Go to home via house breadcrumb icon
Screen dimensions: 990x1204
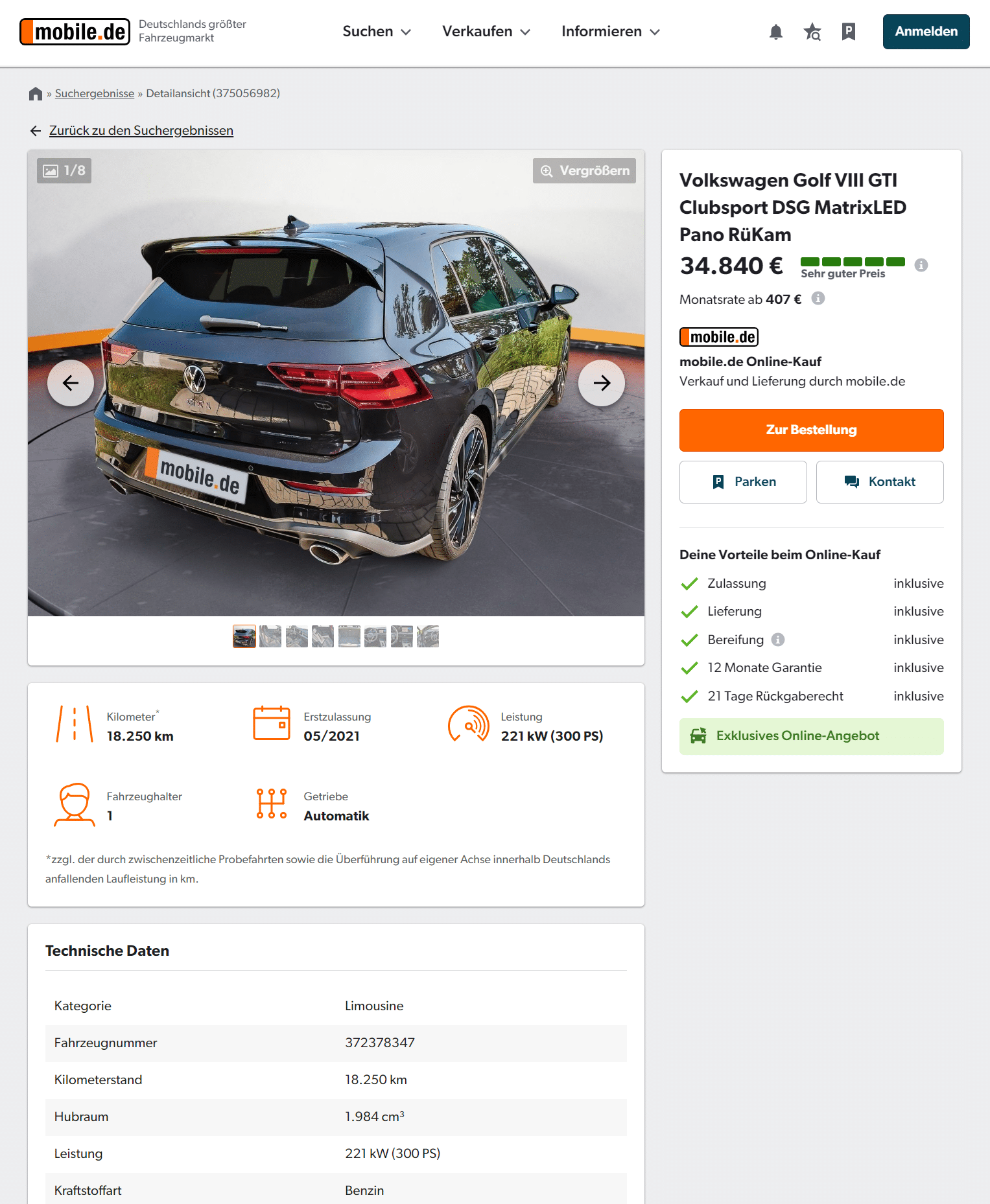click(x=36, y=93)
